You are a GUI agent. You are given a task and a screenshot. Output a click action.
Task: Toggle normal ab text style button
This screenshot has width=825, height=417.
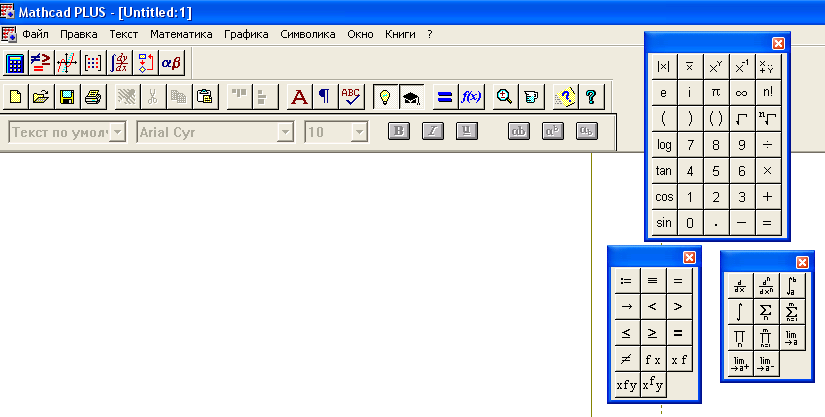519,131
